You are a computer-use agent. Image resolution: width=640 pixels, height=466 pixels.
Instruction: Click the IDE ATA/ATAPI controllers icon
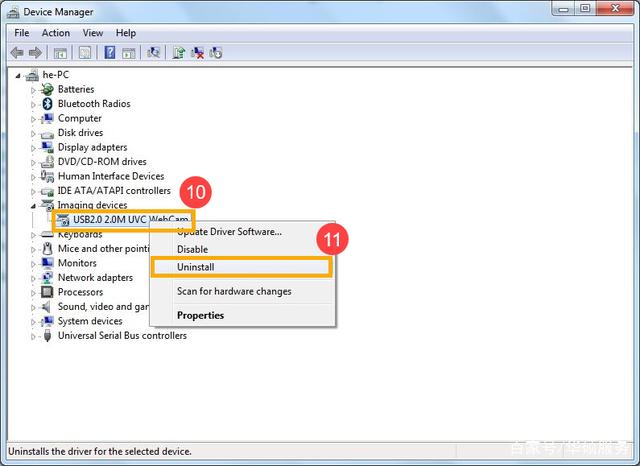pos(47,191)
